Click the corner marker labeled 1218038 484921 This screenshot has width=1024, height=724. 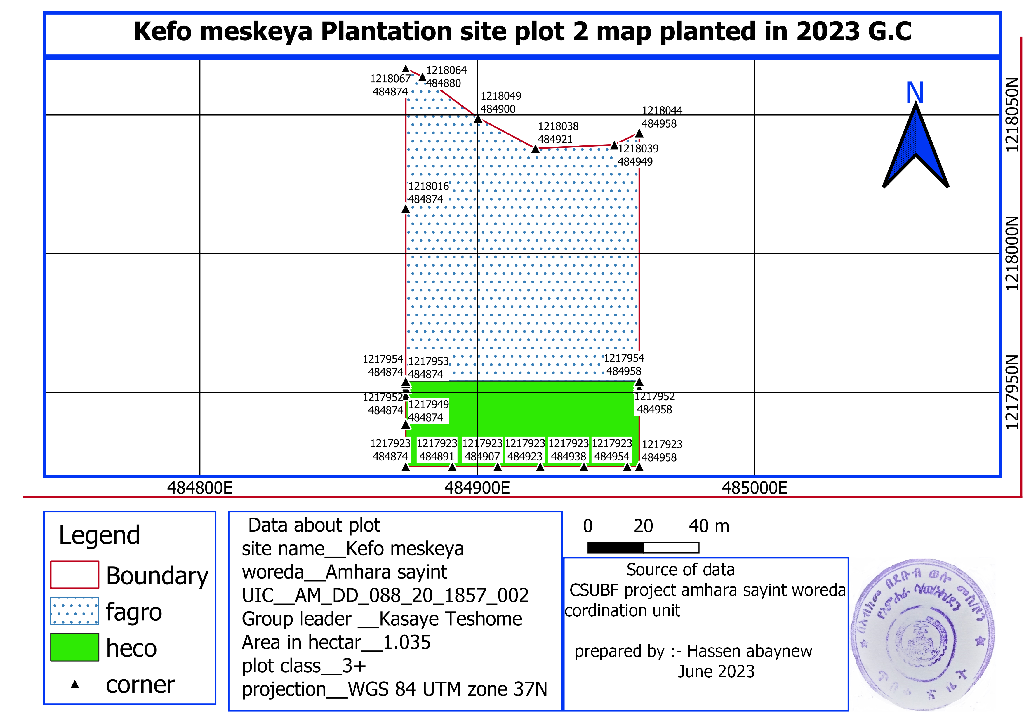click(535, 149)
